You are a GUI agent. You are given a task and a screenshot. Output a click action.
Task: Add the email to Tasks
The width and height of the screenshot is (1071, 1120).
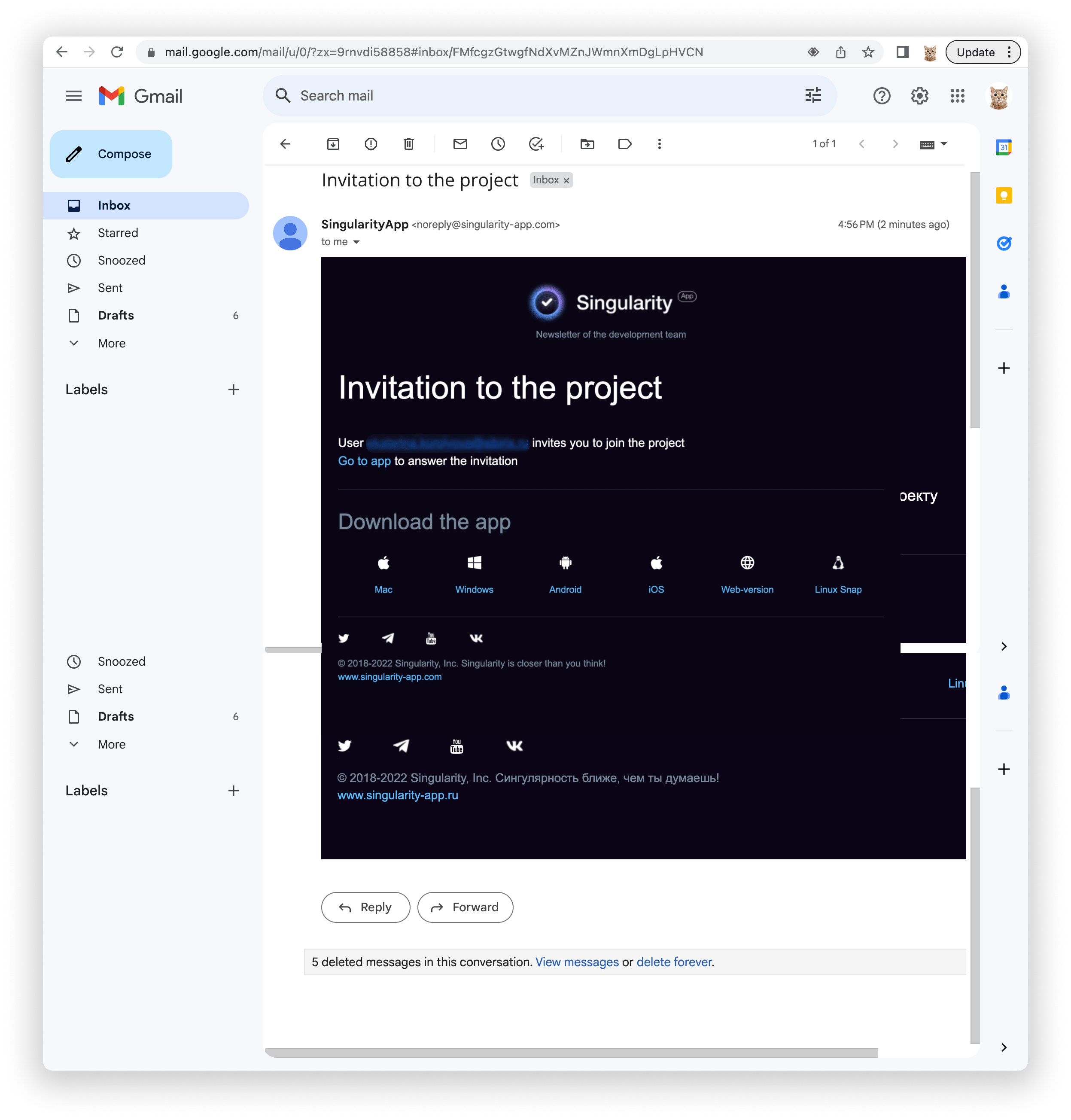[536, 144]
